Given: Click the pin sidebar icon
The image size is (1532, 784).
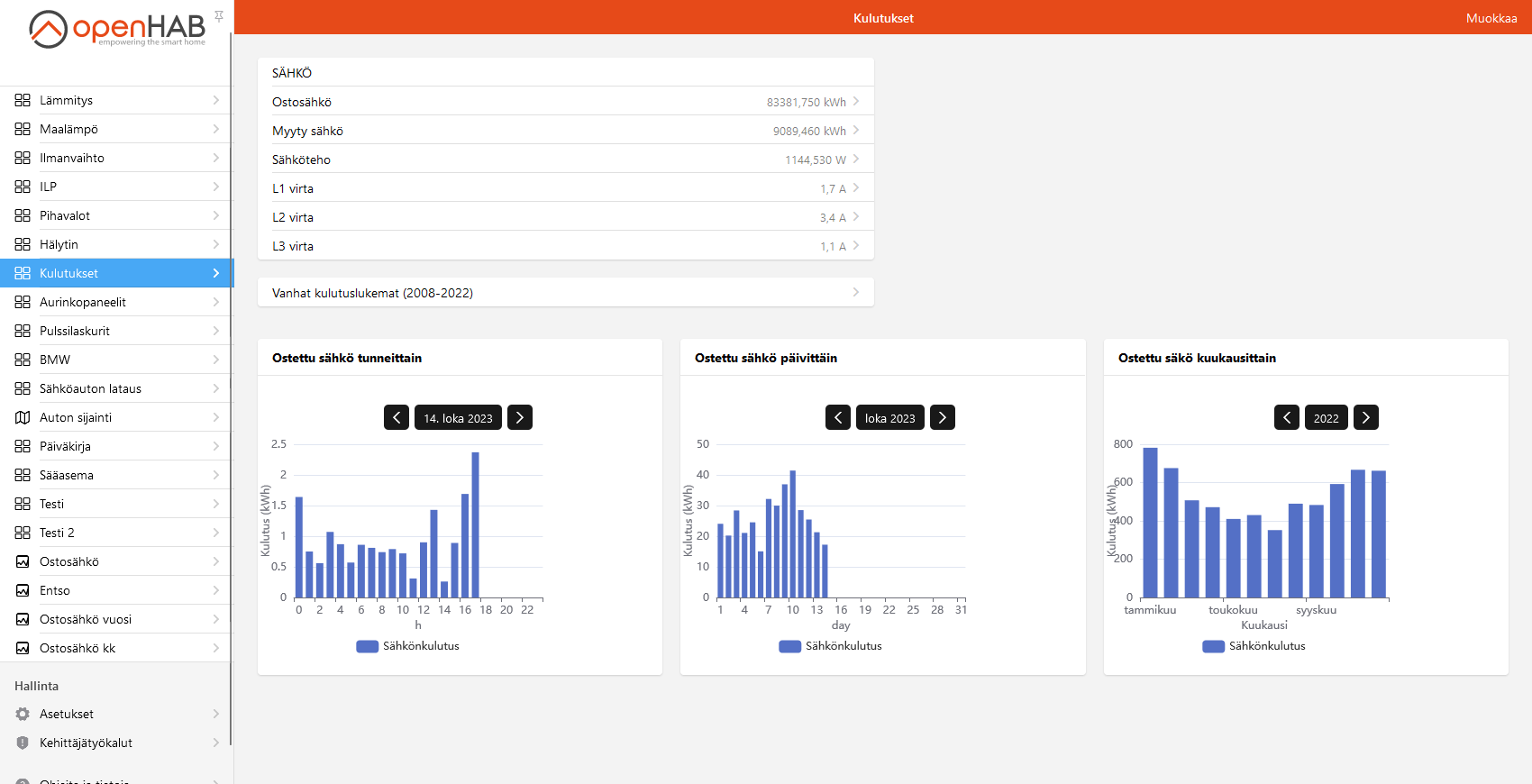Looking at the screenshot, I should (219, 16).
